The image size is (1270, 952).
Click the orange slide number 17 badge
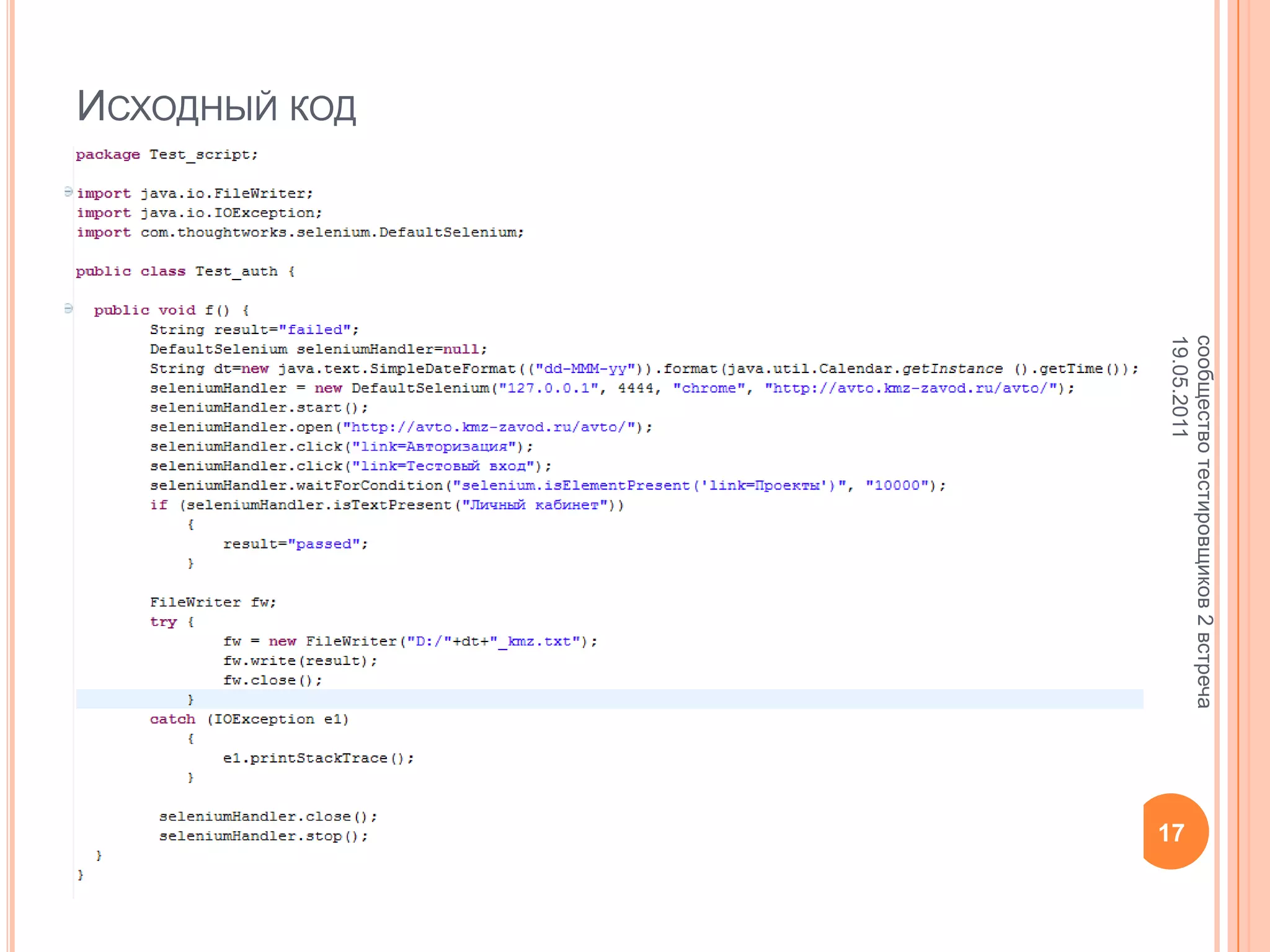1175,831
